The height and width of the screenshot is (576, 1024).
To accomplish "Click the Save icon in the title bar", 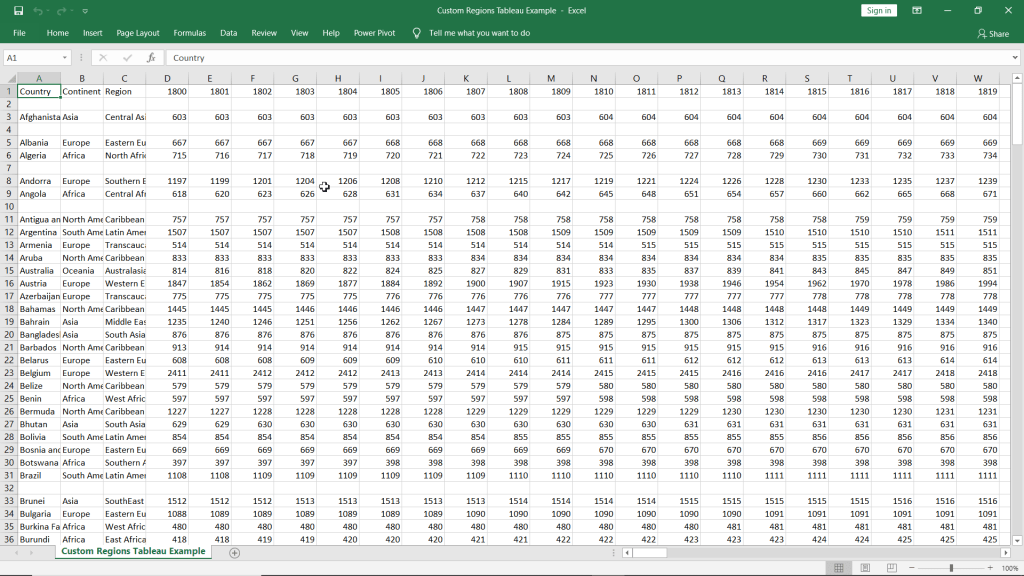I will tap(18, 11).
